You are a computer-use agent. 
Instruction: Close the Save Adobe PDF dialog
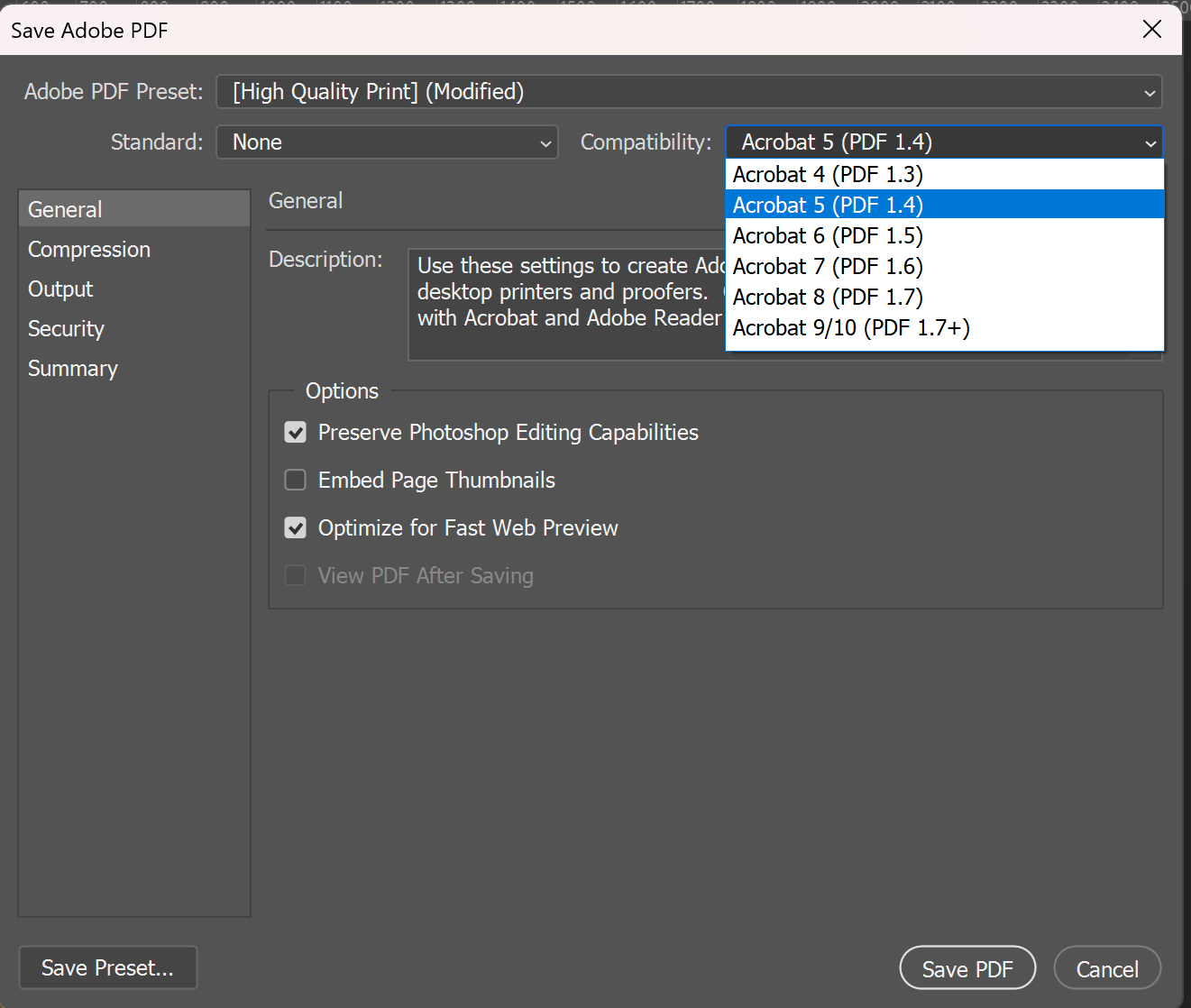click(x=1151, y=30)
